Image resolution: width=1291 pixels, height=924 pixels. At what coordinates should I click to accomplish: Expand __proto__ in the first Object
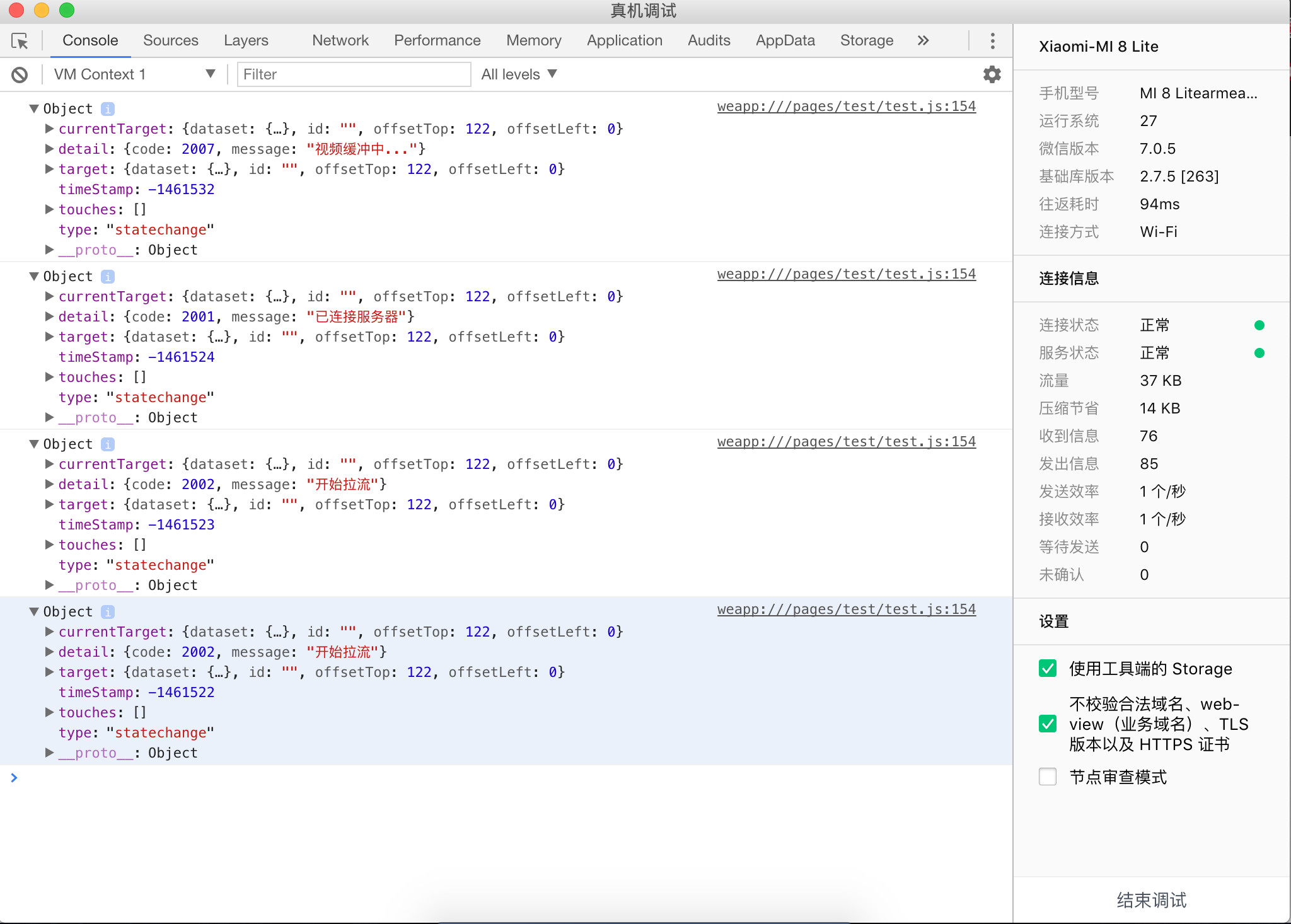[49, 250]
